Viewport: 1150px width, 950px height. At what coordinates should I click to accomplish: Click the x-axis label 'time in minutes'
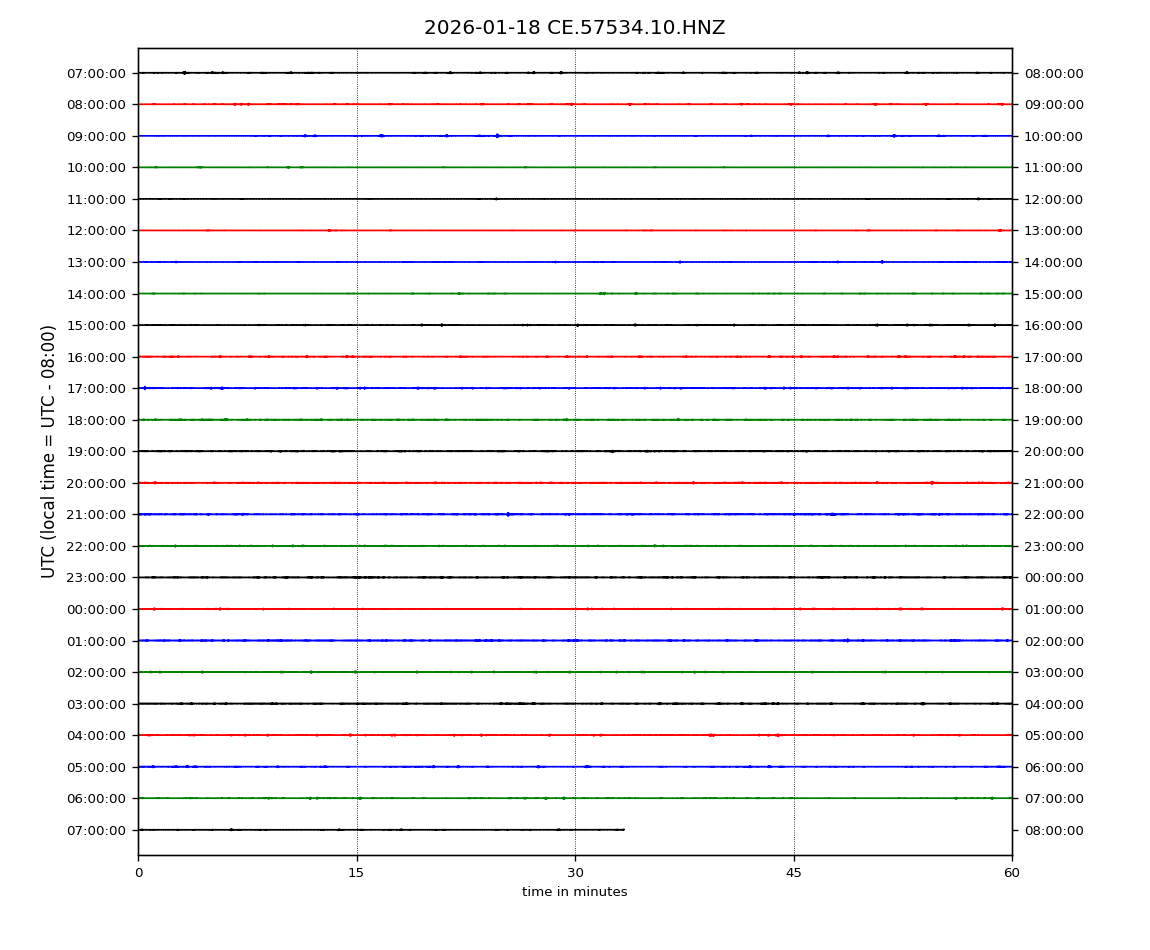[574, 892]
